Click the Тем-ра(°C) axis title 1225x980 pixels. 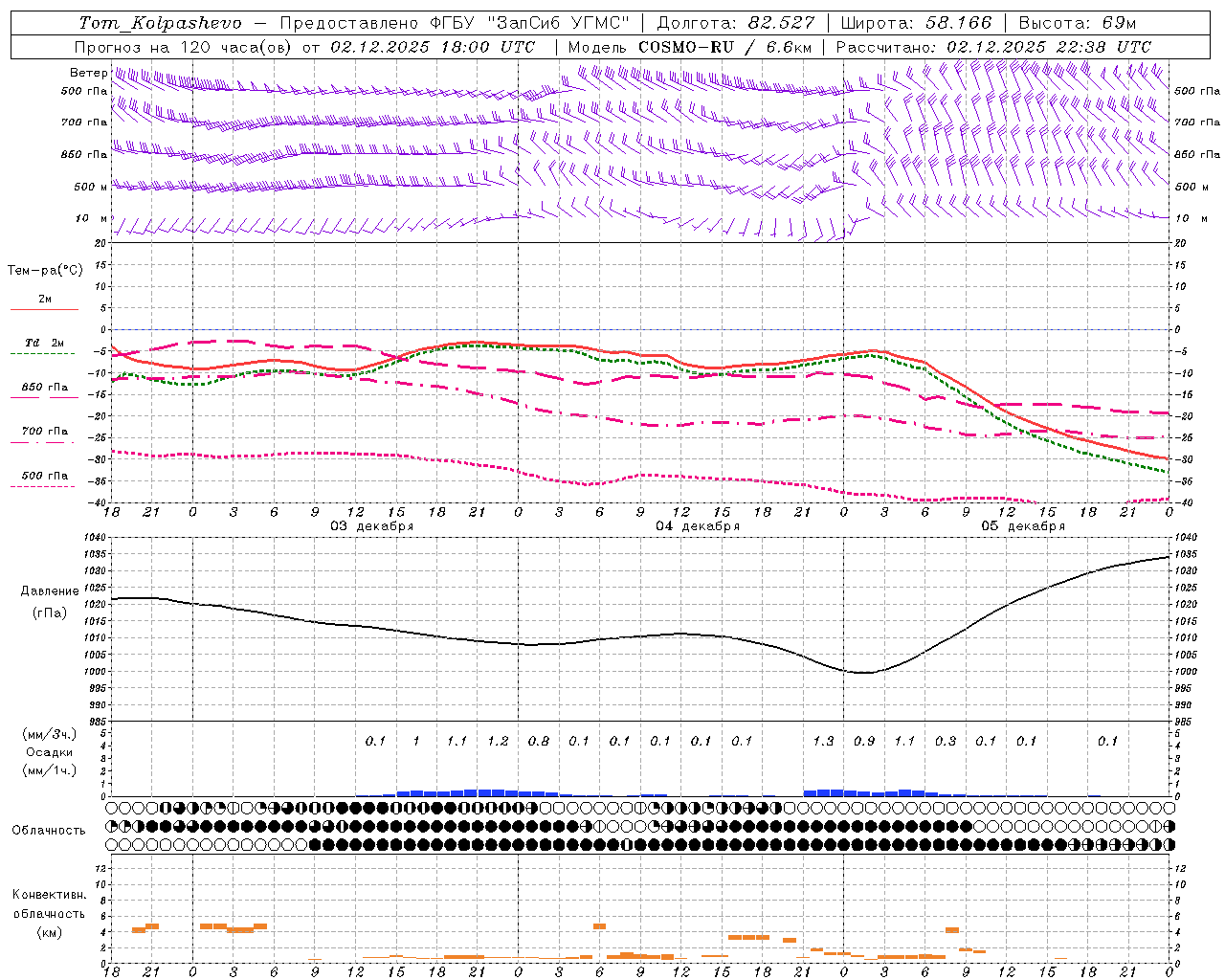45,270
